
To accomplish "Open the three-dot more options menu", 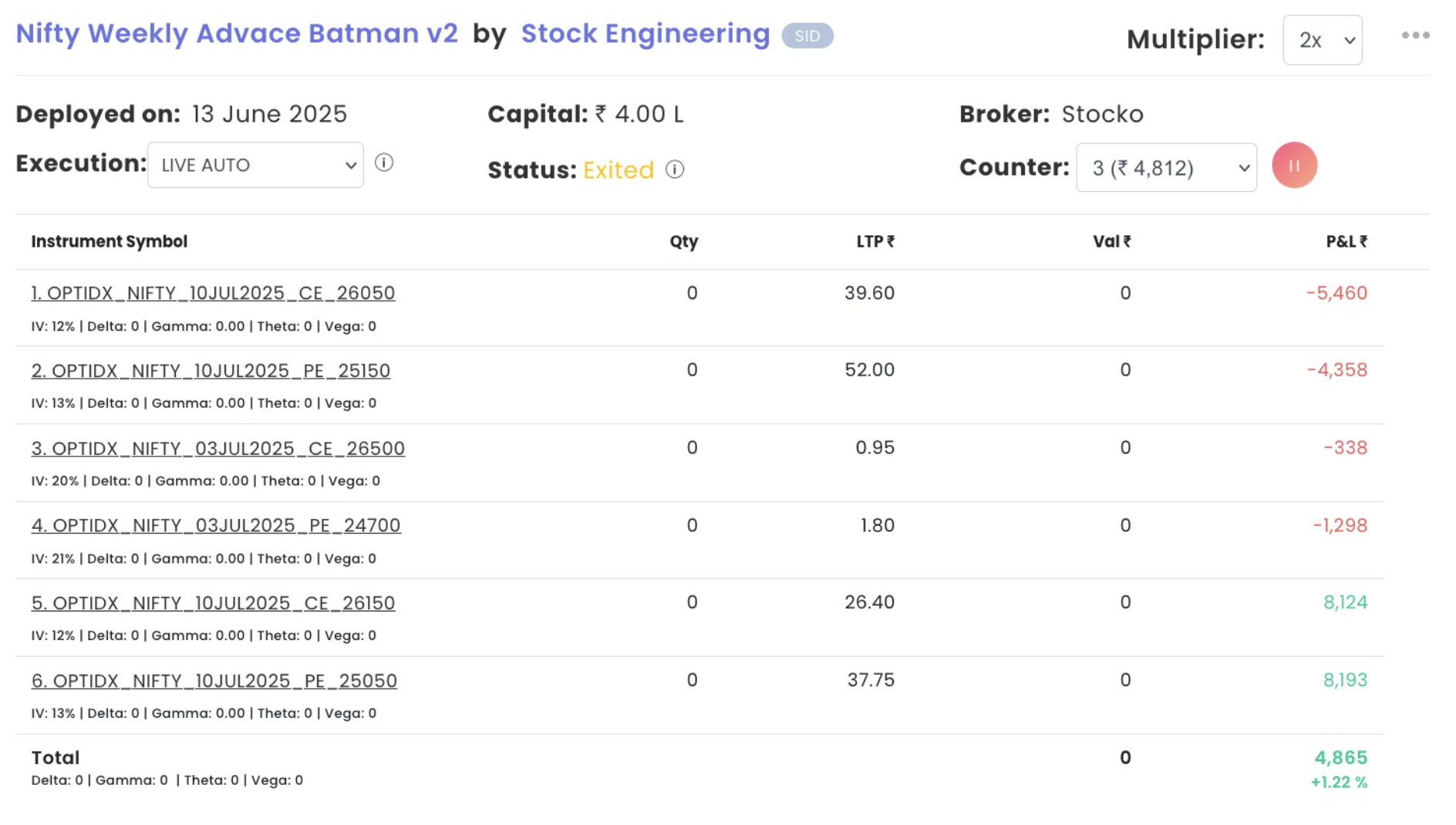I will 1415,35.
